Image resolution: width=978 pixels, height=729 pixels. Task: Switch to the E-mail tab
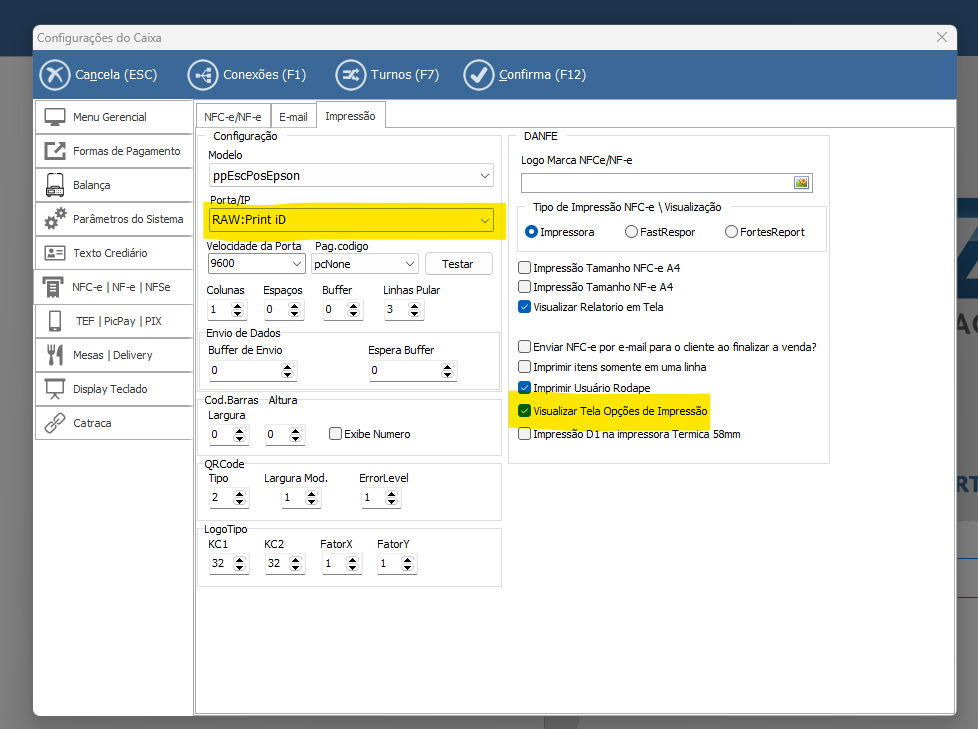[293, 117]
